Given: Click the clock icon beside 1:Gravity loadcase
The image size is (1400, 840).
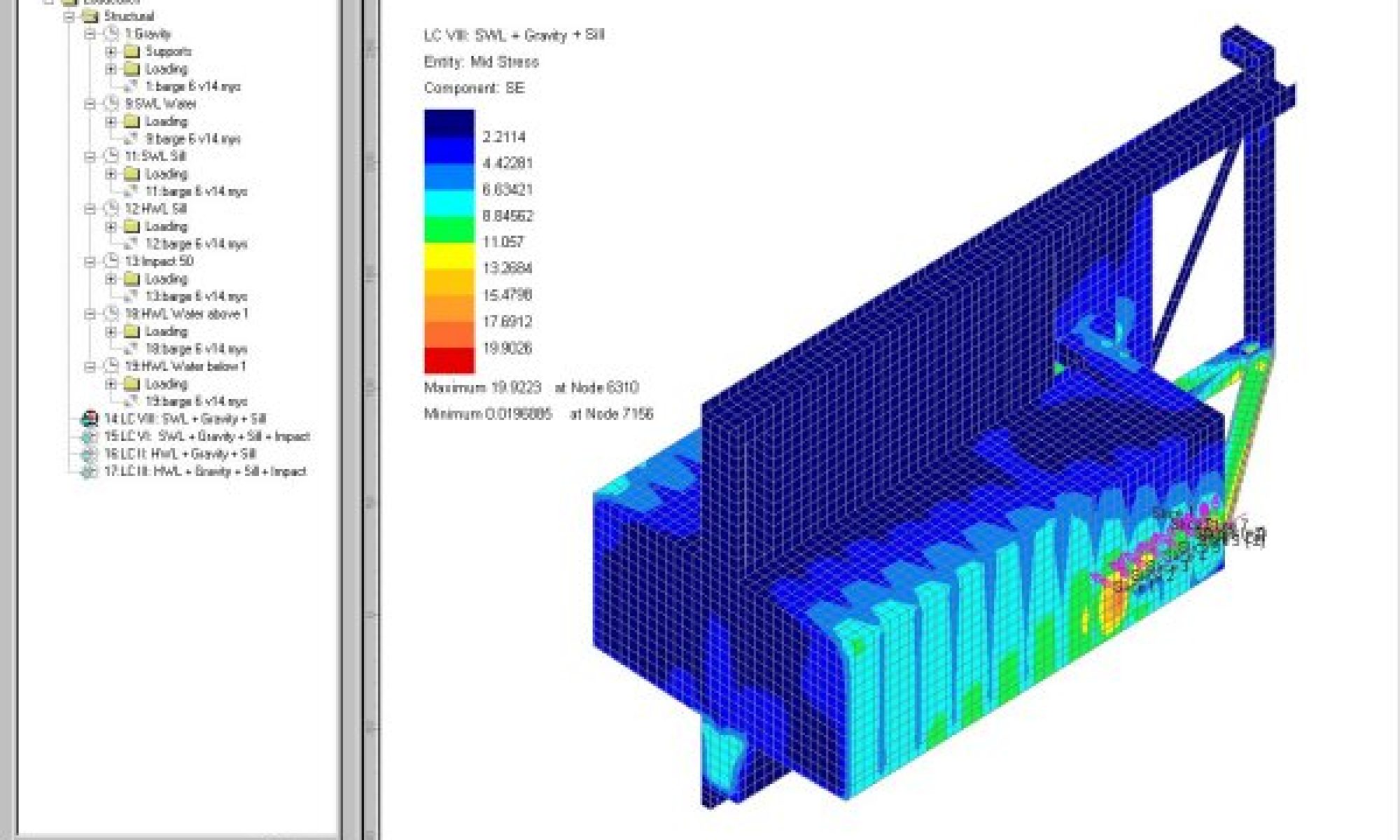Looking at the screenshot, I should (x=111, y=34).
